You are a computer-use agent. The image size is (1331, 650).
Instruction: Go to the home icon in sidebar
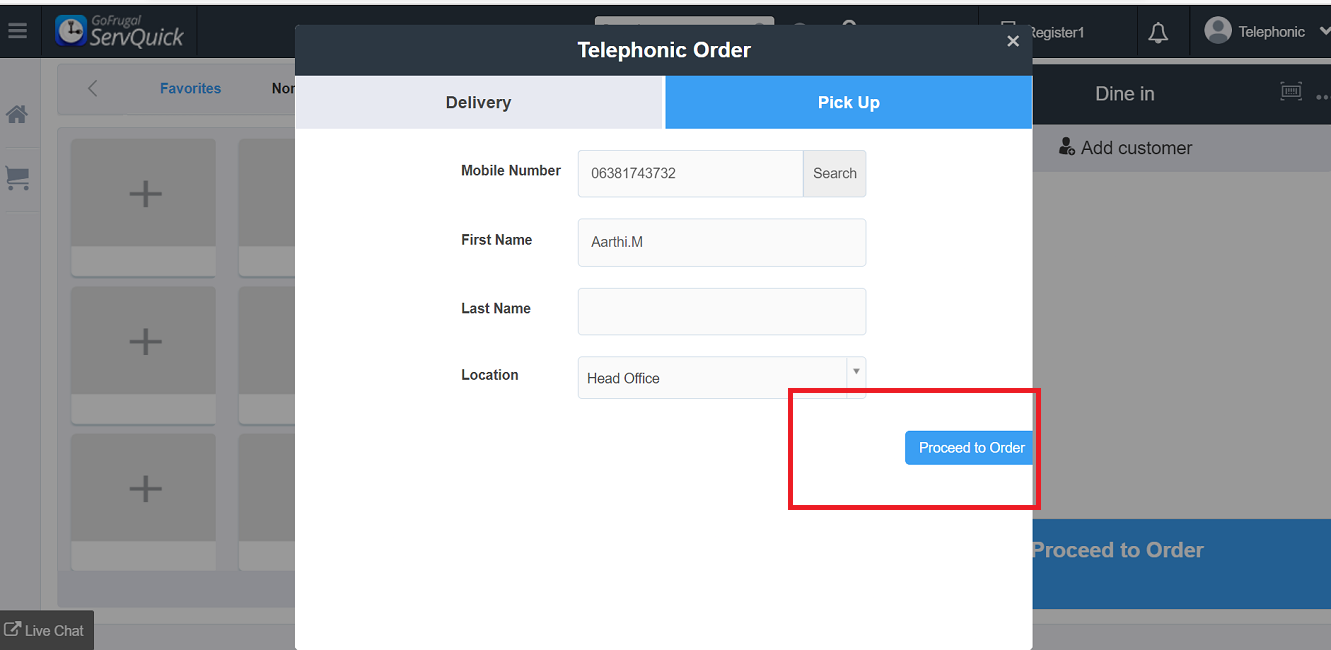17,115
